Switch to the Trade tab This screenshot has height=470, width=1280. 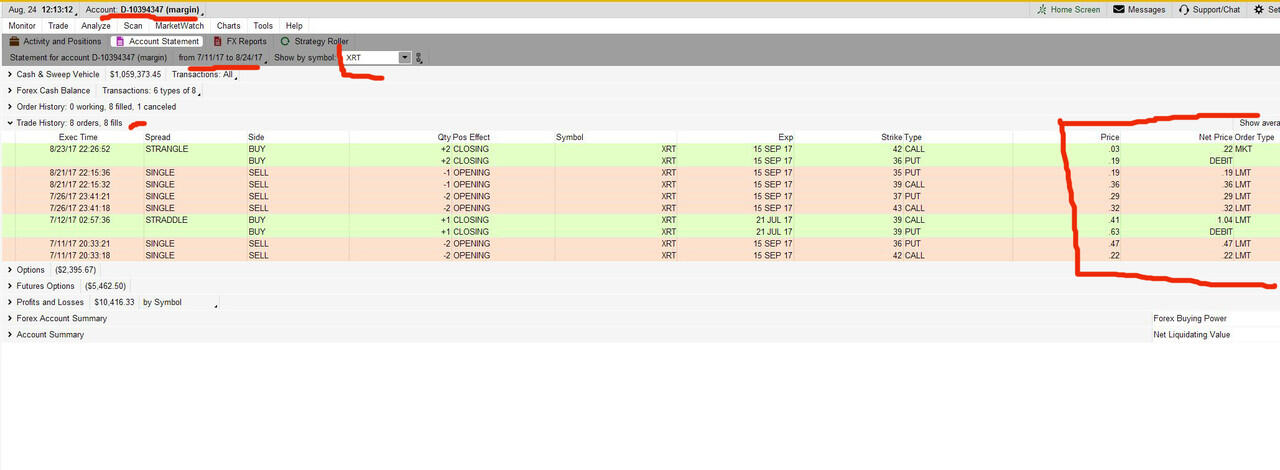(58, 25)
